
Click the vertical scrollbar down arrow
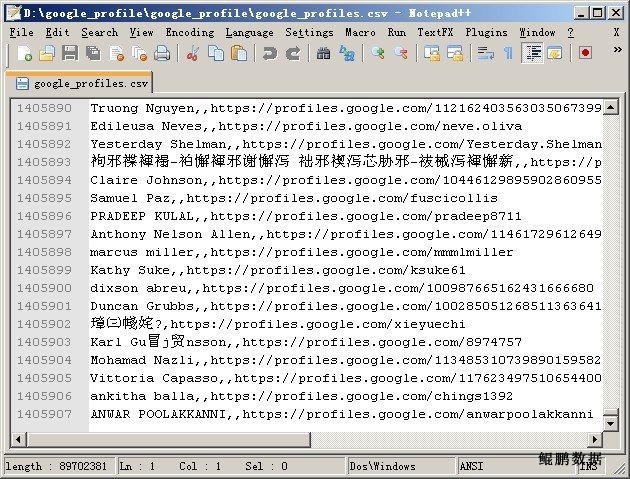click(x=611, y=424)
